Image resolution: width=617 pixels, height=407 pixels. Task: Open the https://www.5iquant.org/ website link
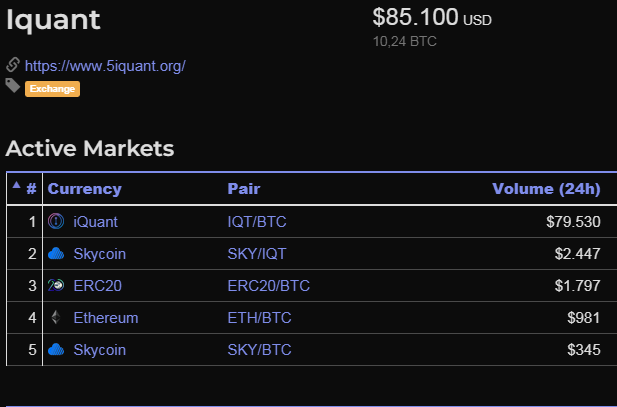click(x=105, y=66)
